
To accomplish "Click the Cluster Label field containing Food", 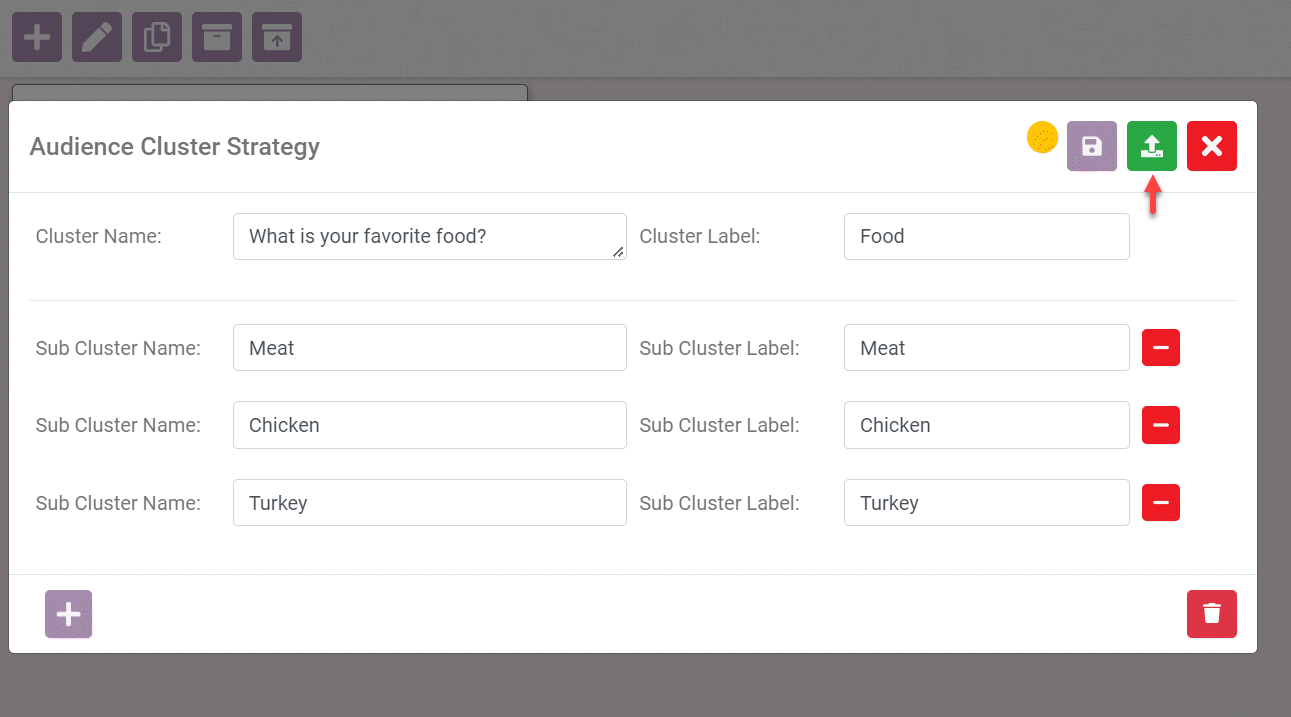I will point(986,236).
